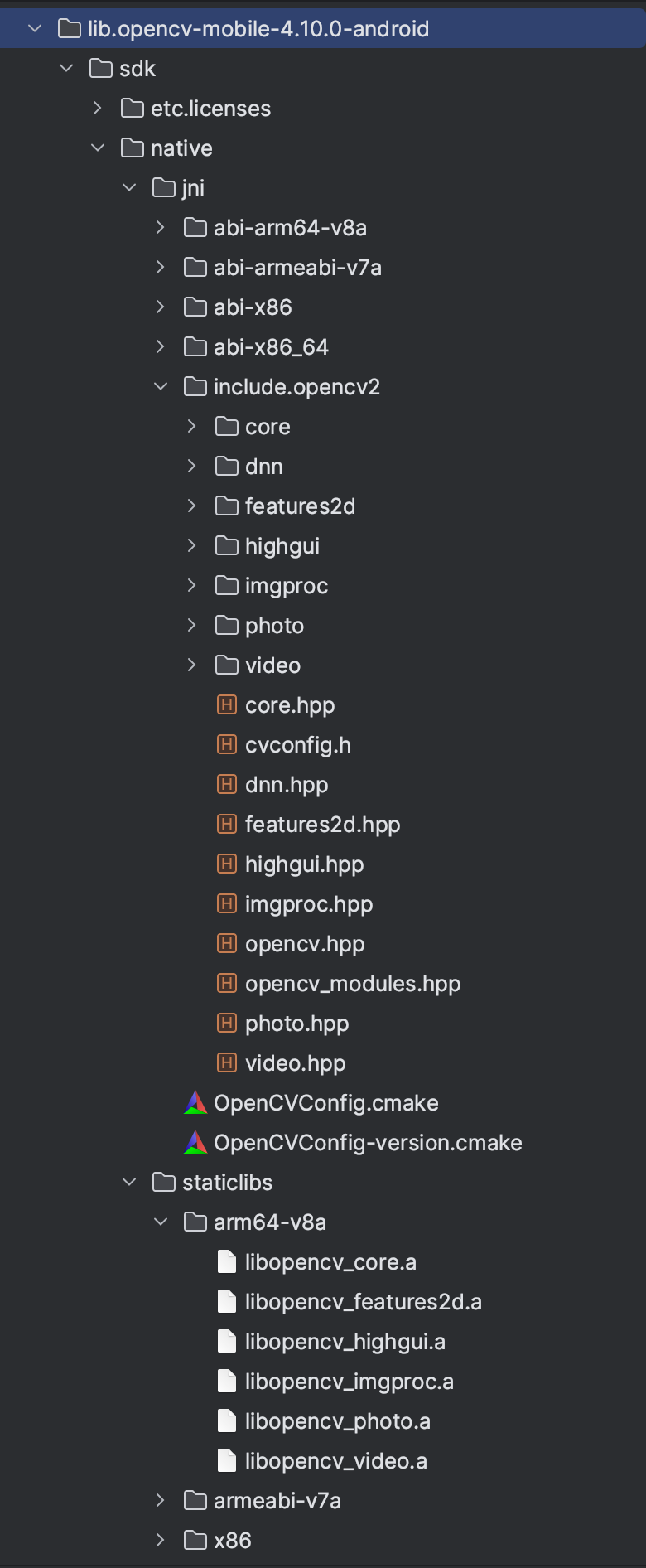Screen dimensions: 646x1568
Task: Click the folder icon of abi-arm64-v8a
Action: coord(195,227)
